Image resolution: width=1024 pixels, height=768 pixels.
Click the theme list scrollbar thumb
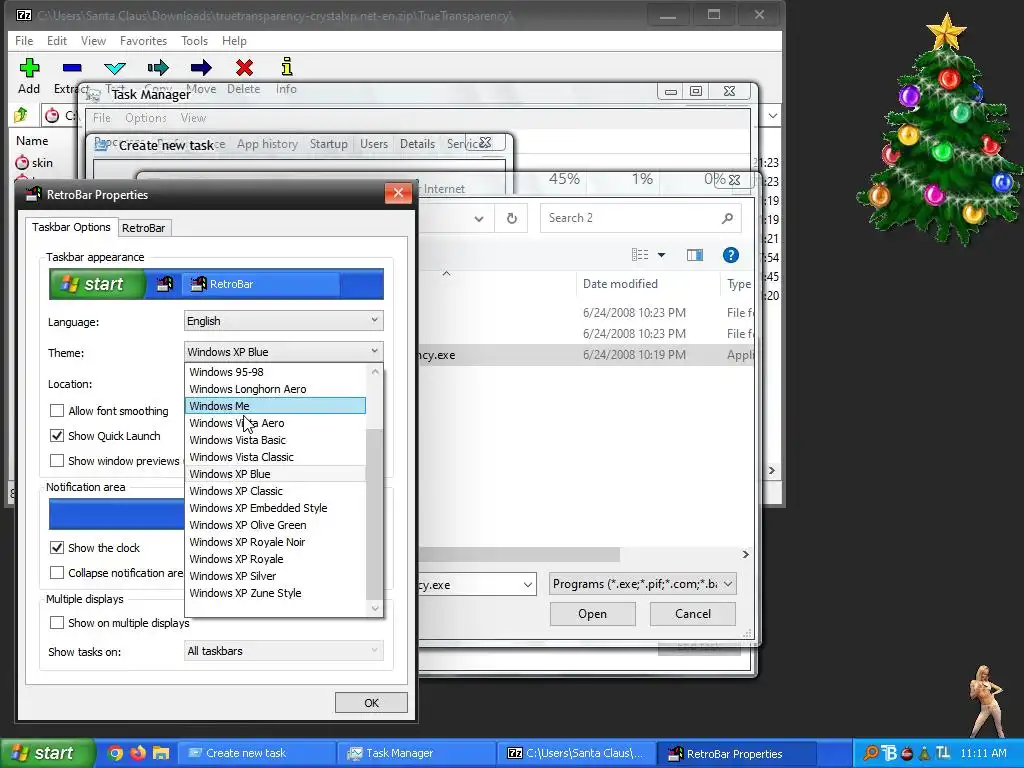pyautogui.click(x=374, y=514)
